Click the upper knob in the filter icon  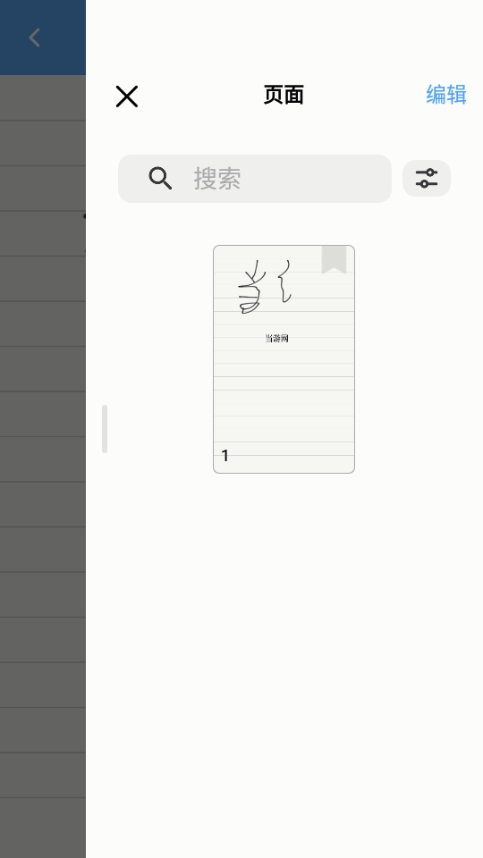430,173
